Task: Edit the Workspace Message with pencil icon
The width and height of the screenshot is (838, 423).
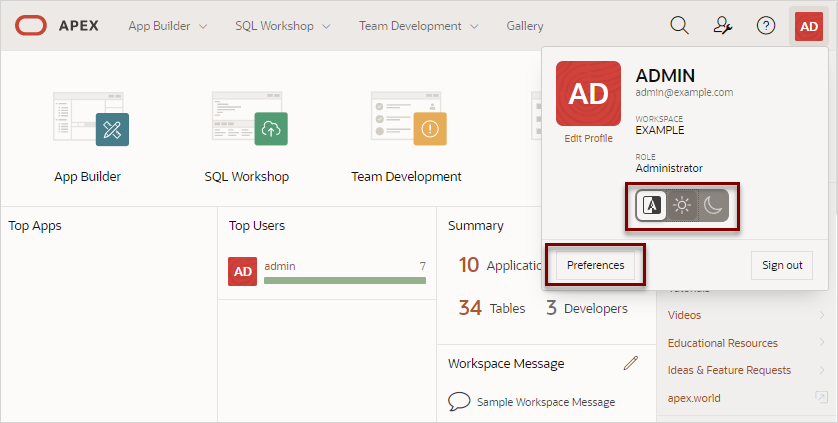Action: coord(631,363)
